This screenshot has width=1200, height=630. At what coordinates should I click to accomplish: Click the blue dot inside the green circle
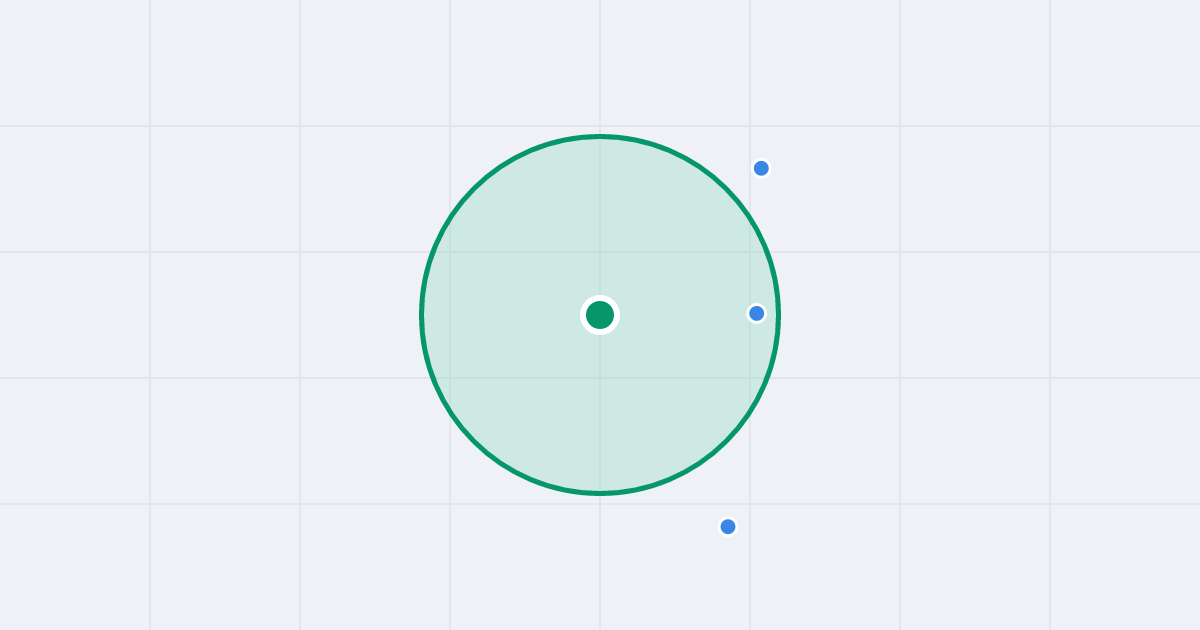pos(757,313)
